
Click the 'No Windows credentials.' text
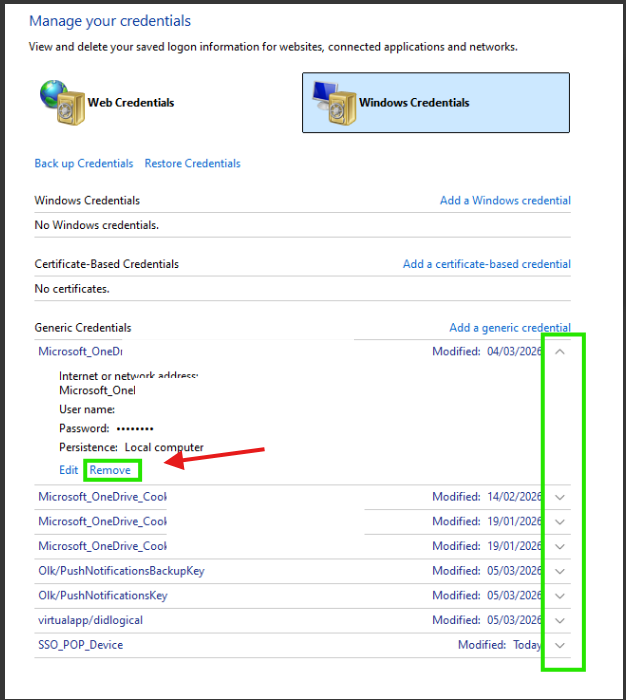(96, 225)
